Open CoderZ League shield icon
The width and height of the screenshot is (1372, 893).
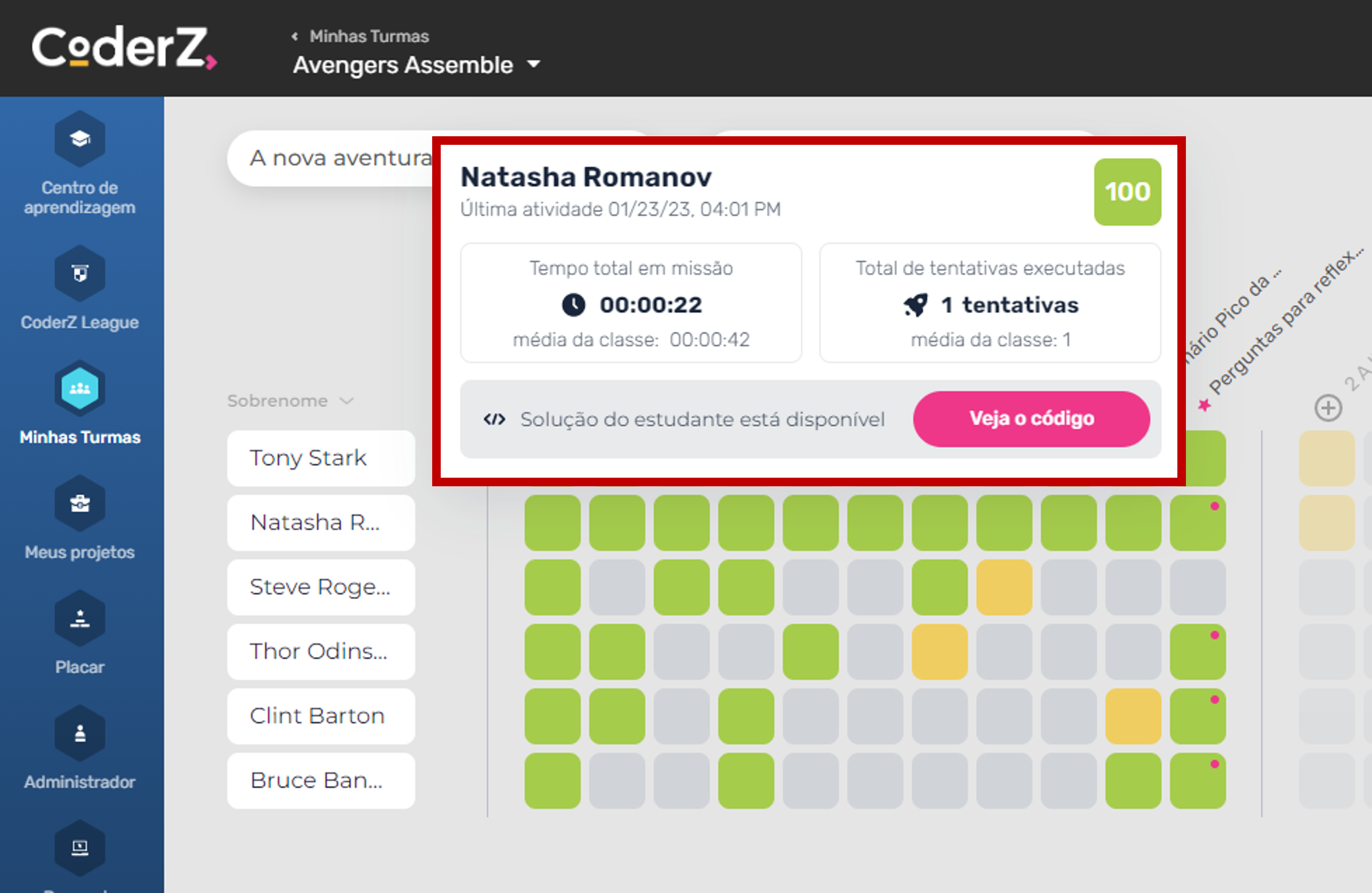coord(80,273)
